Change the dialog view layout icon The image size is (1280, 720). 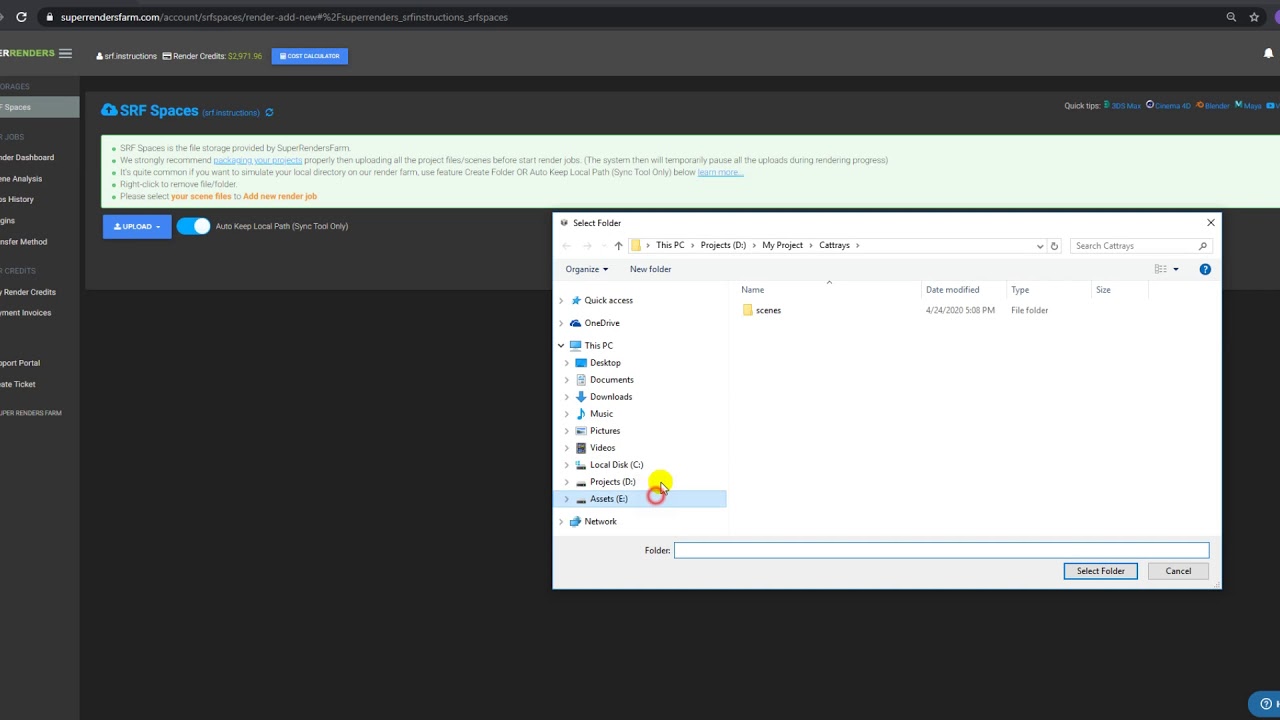[1160, 269]
